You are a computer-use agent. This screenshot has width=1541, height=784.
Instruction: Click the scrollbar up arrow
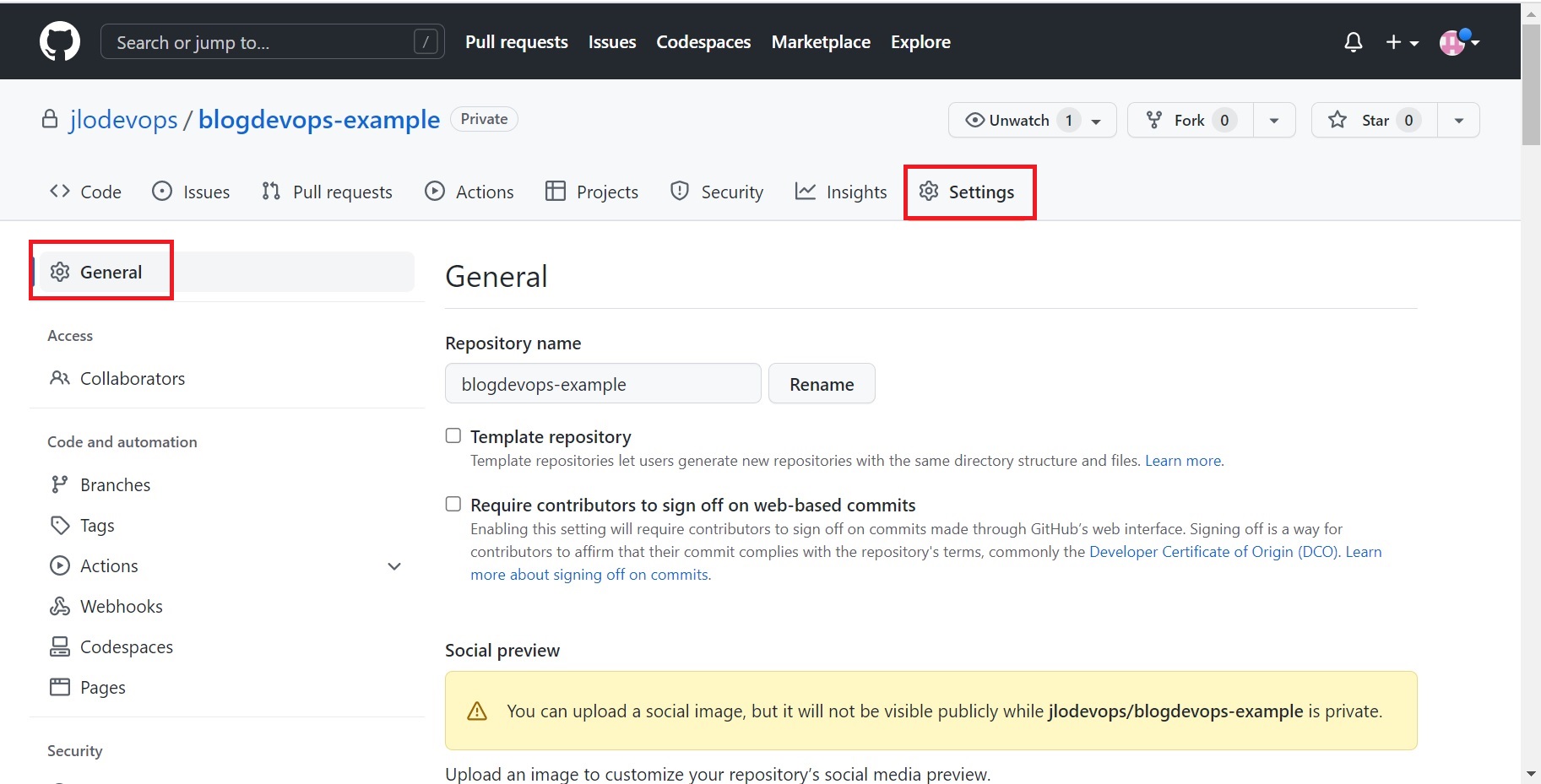click(1531, 14)
